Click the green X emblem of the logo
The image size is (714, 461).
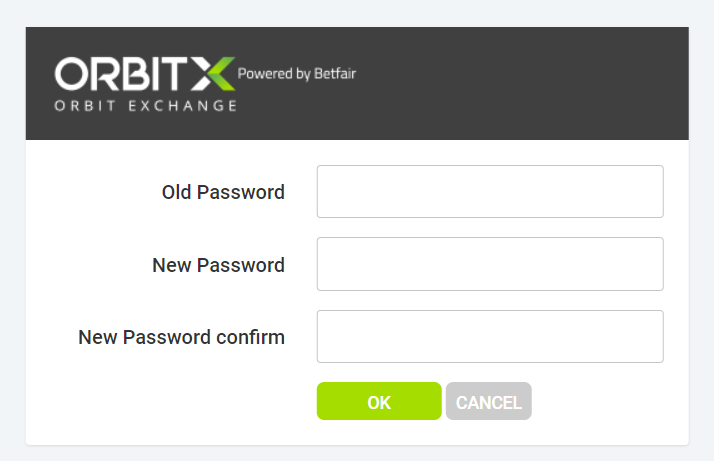click(212, 74)
